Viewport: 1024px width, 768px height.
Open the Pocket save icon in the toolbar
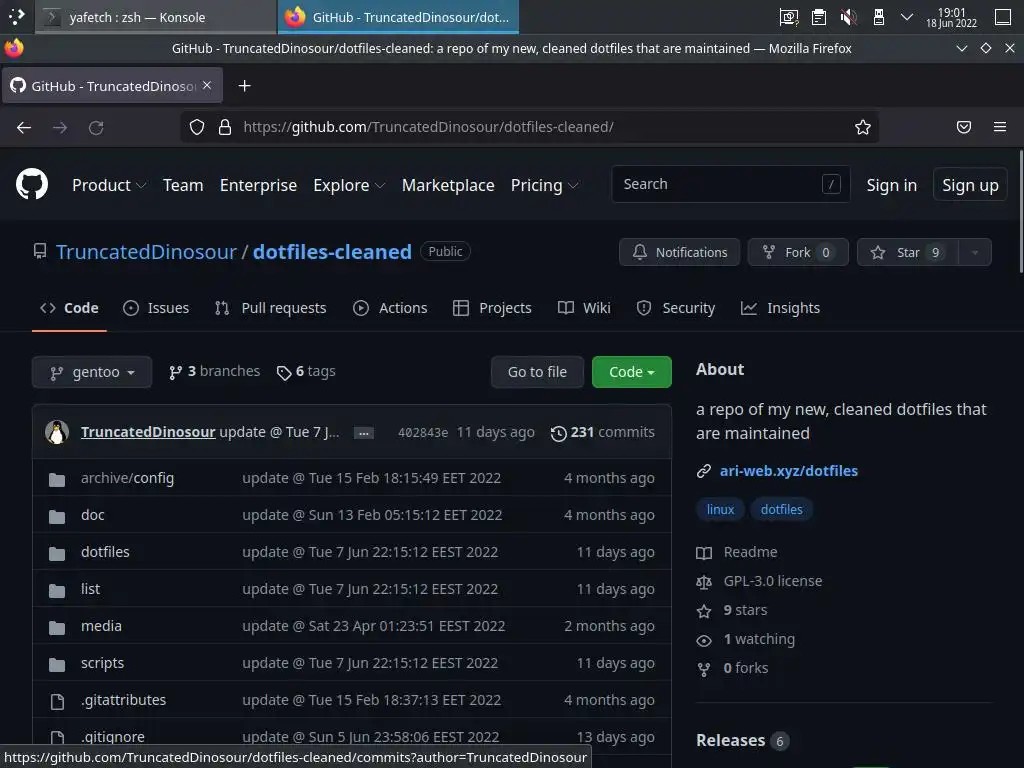[x=964, y=127]
